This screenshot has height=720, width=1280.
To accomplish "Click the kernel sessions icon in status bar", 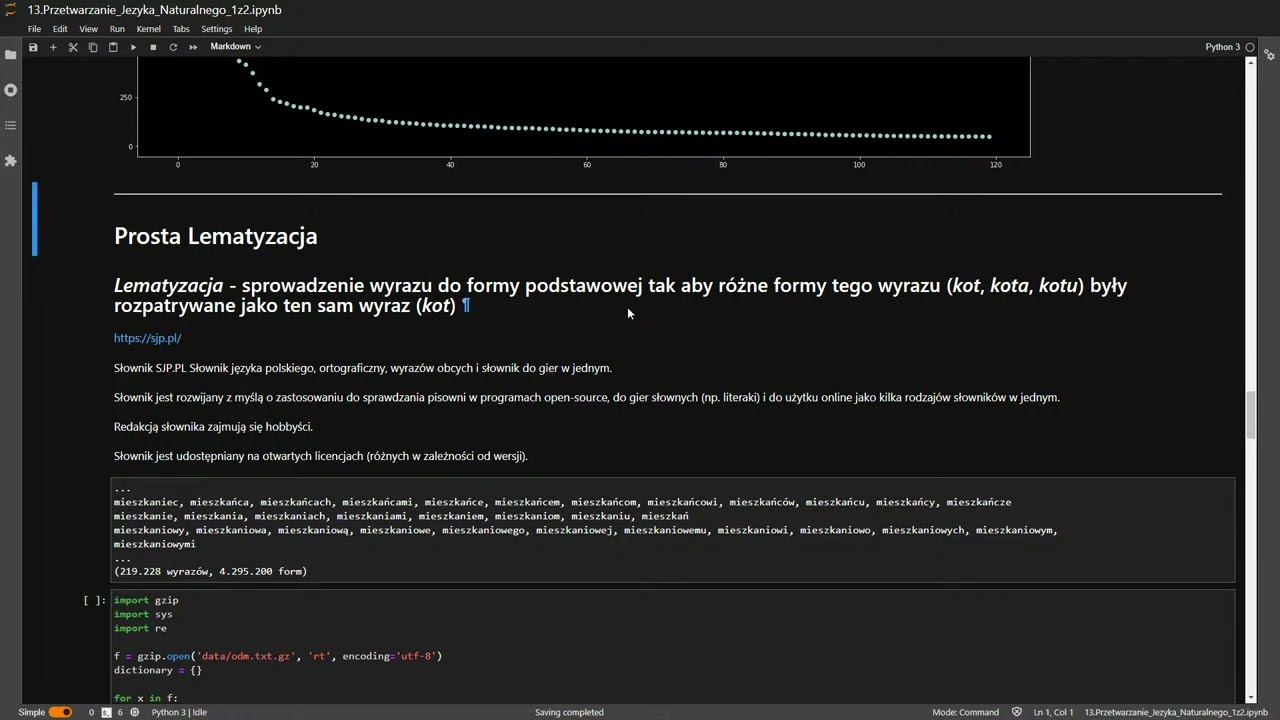I will click(x=135, y=712).
